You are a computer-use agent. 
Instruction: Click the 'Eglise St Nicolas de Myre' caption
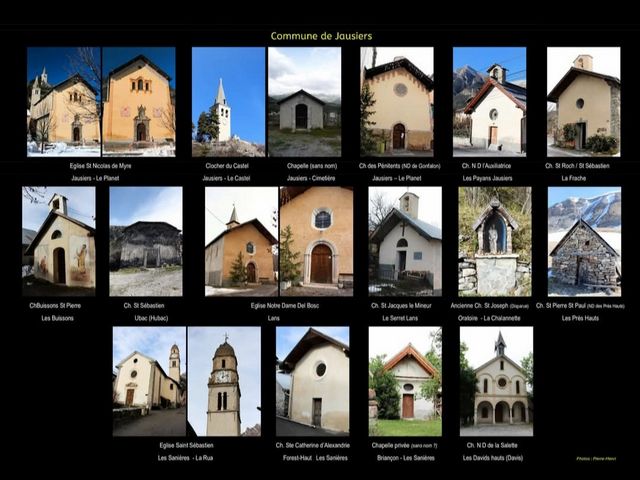tap(100, 166)
